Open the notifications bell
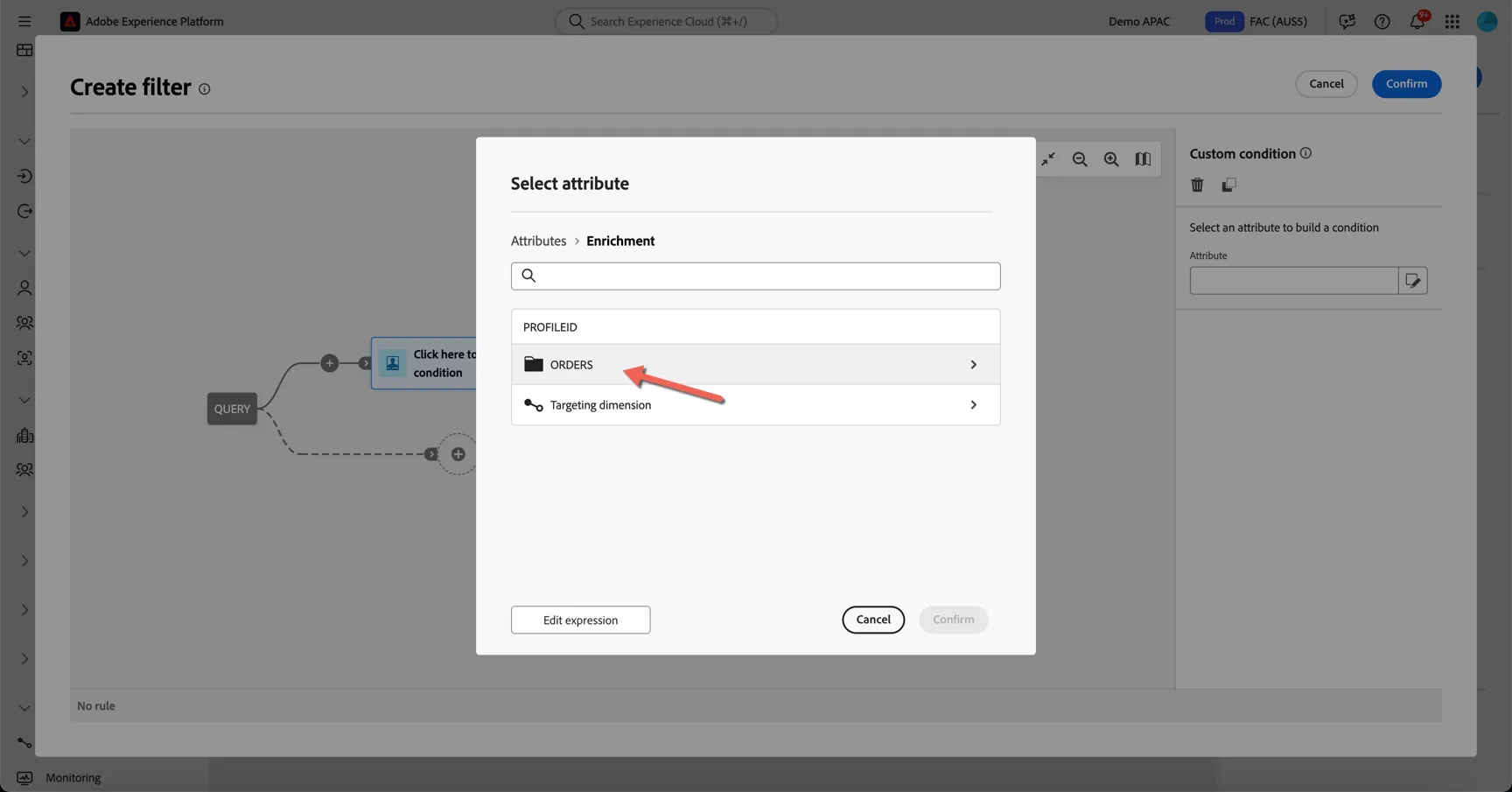 point(1417,21)
